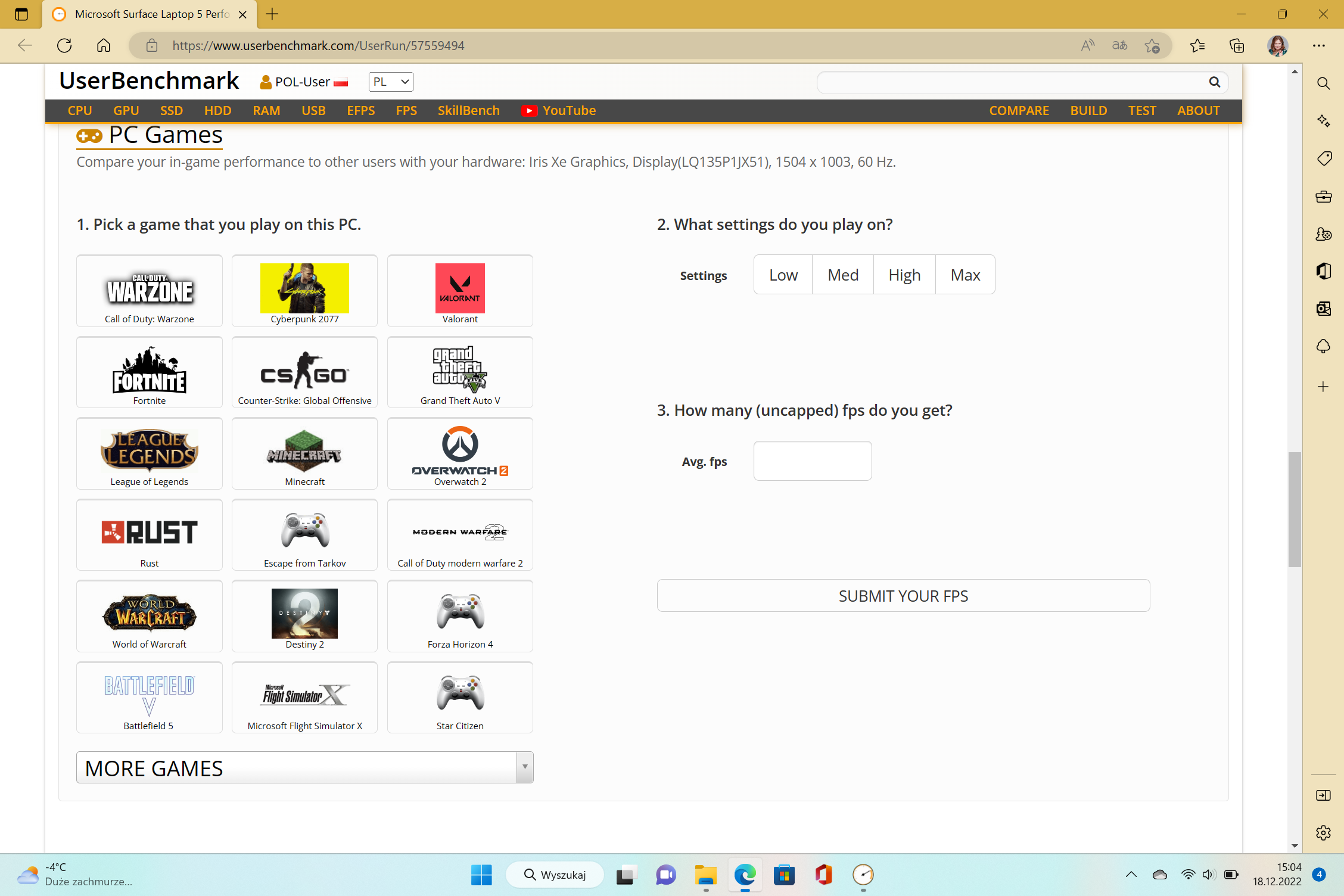Viewport: 1344px width, 896px height.
Task: Click the page vertical scrollbar thumb
Action: click(x=1295, y=510)
